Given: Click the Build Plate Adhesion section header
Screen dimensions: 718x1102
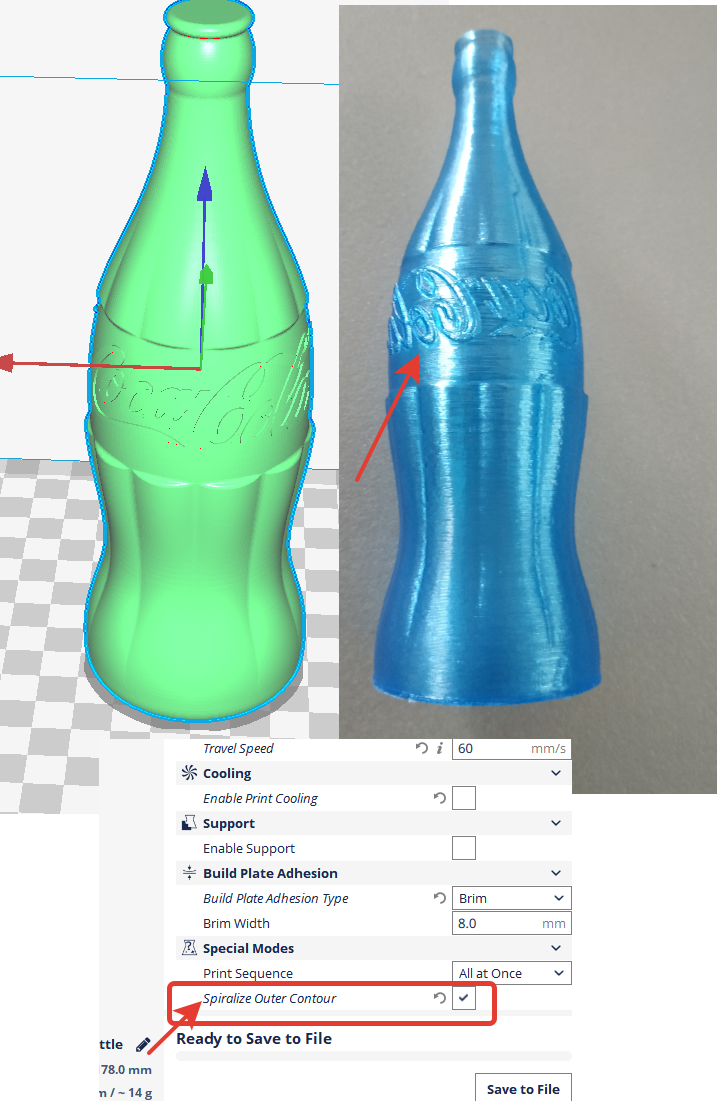Looking at the screenshot, I should click(372, 873).
